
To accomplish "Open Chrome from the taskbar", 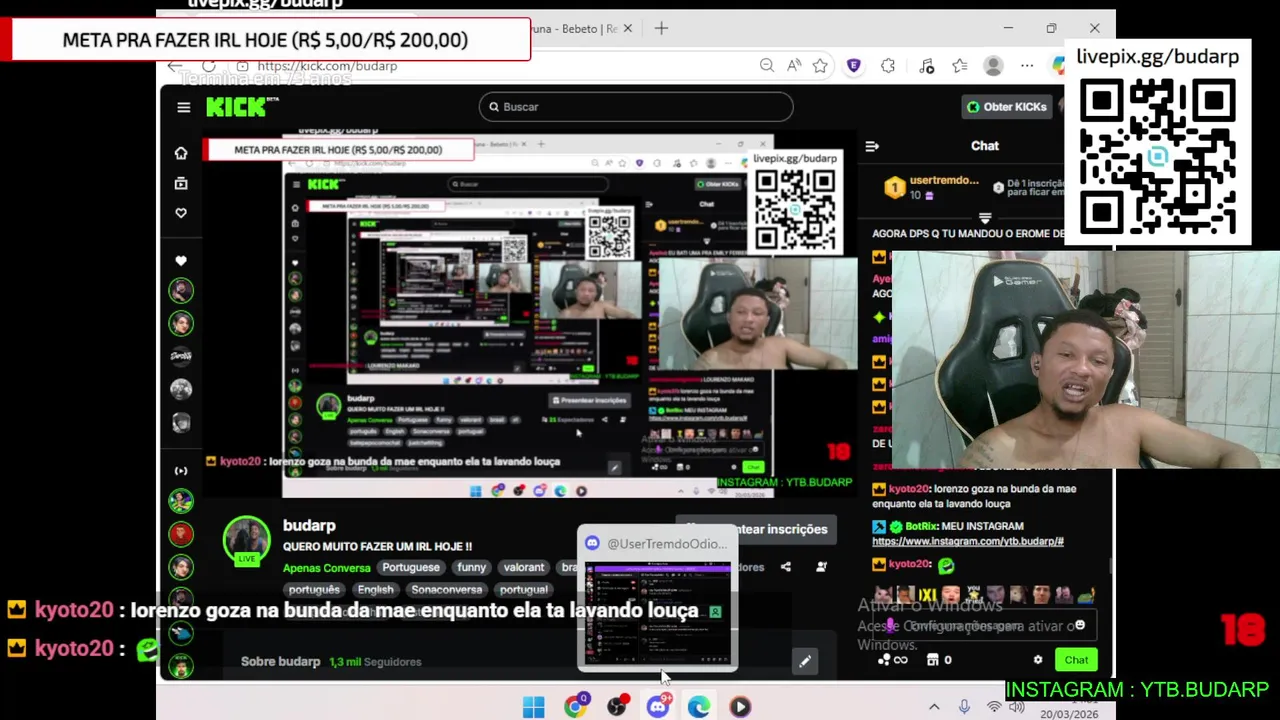I will (x=575, y=707).
